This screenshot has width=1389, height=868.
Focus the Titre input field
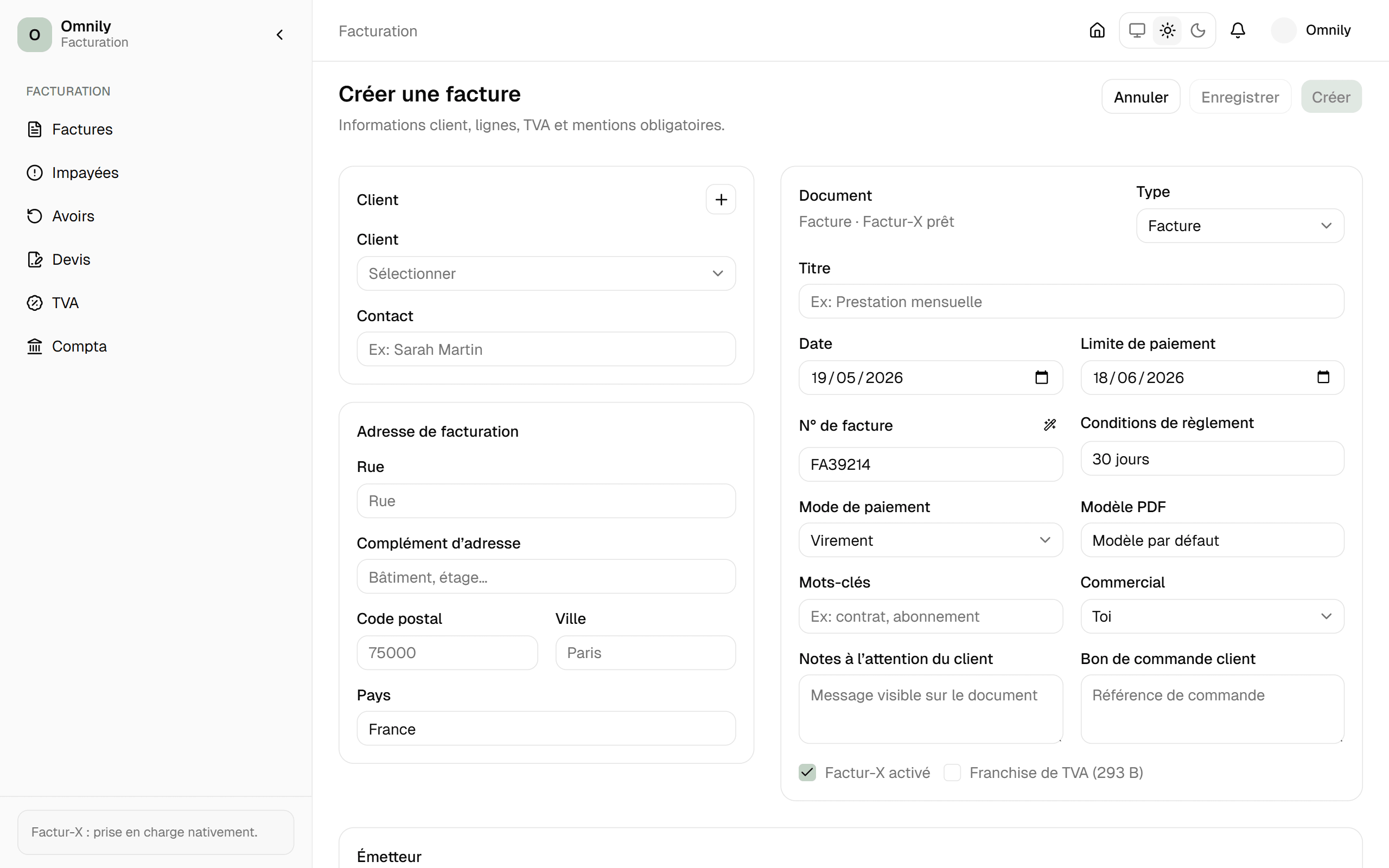point(1071,302)
